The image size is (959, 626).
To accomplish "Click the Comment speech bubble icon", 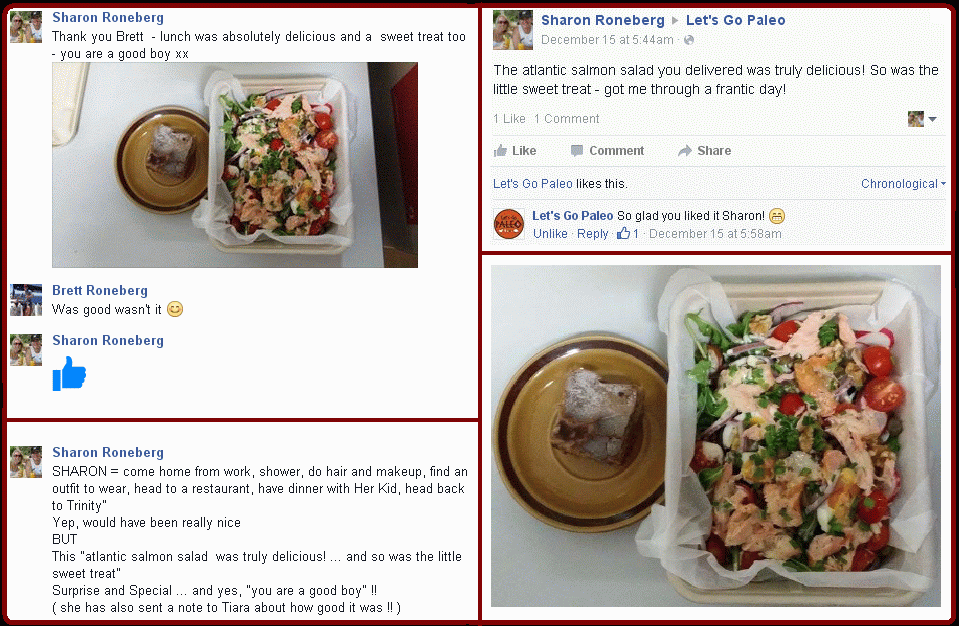I will pyautogui.click(x=576, y=151).
